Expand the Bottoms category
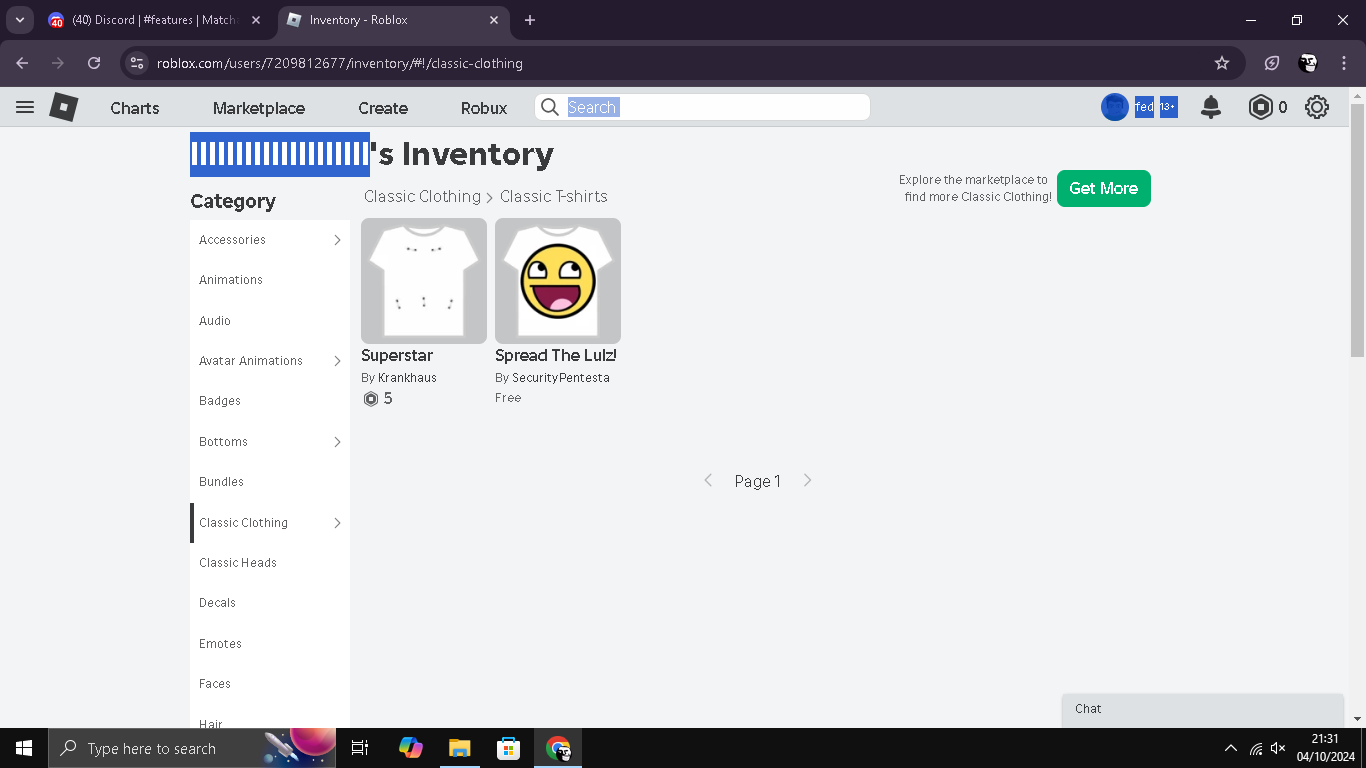The width and height of the screenshot is (1366, 768). [337, 442]
